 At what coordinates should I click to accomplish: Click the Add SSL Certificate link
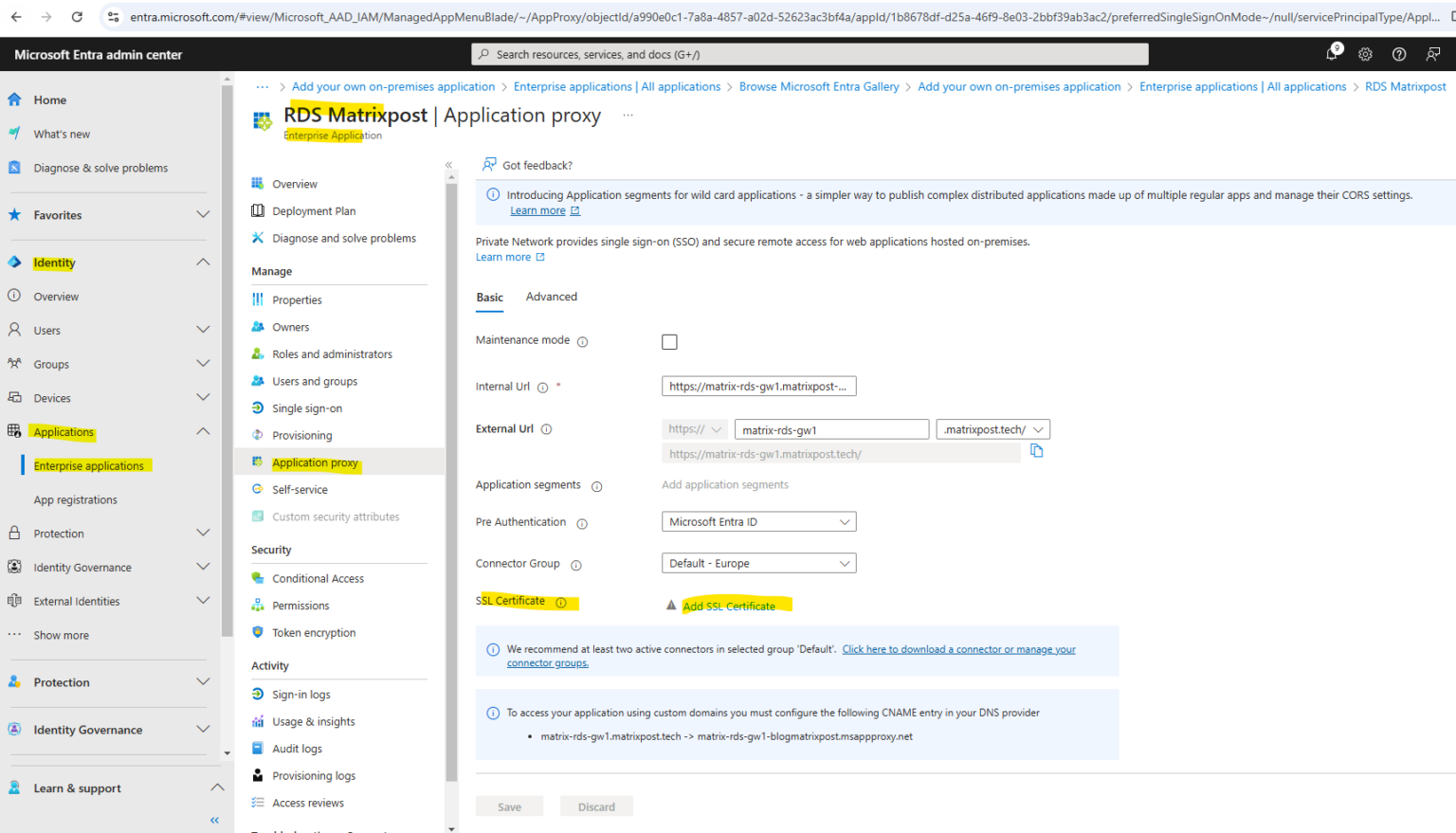coord(729,607)
